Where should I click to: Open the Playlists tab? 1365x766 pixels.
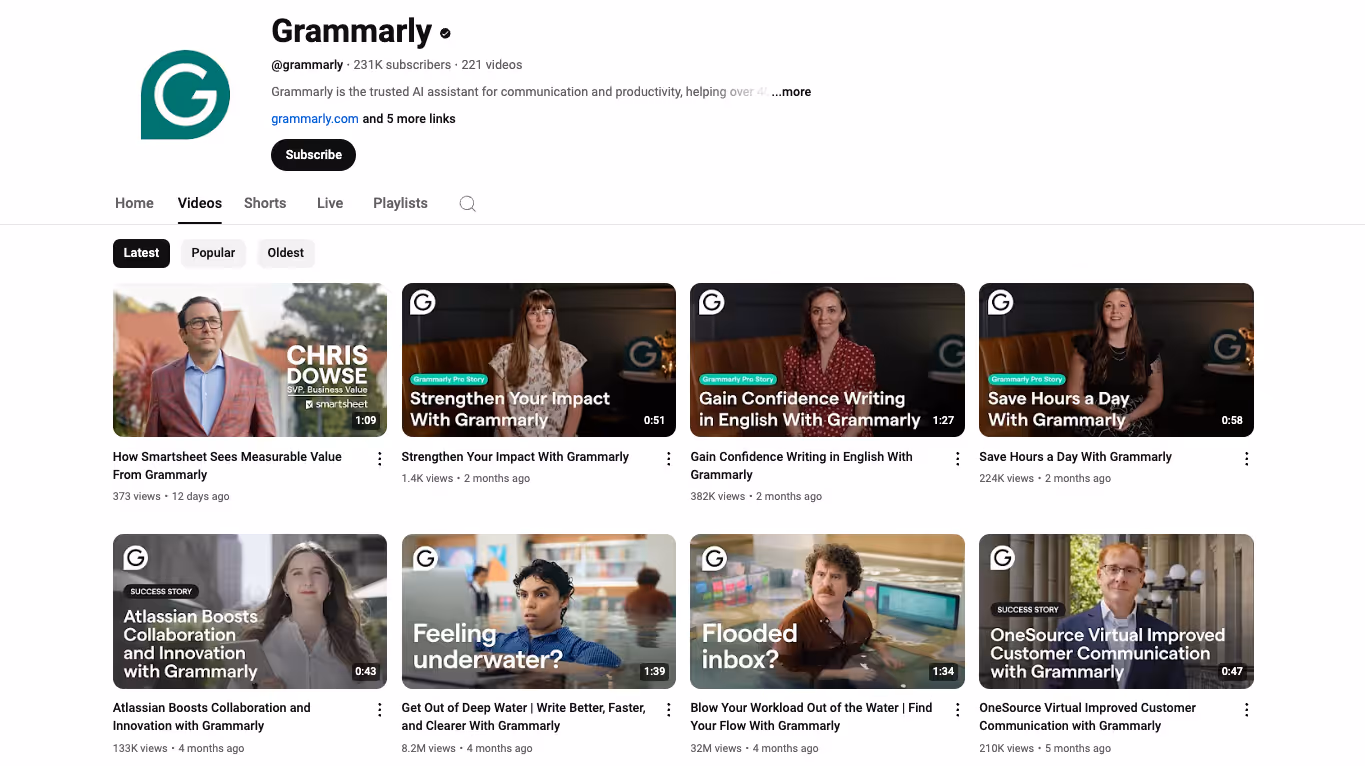400,203
